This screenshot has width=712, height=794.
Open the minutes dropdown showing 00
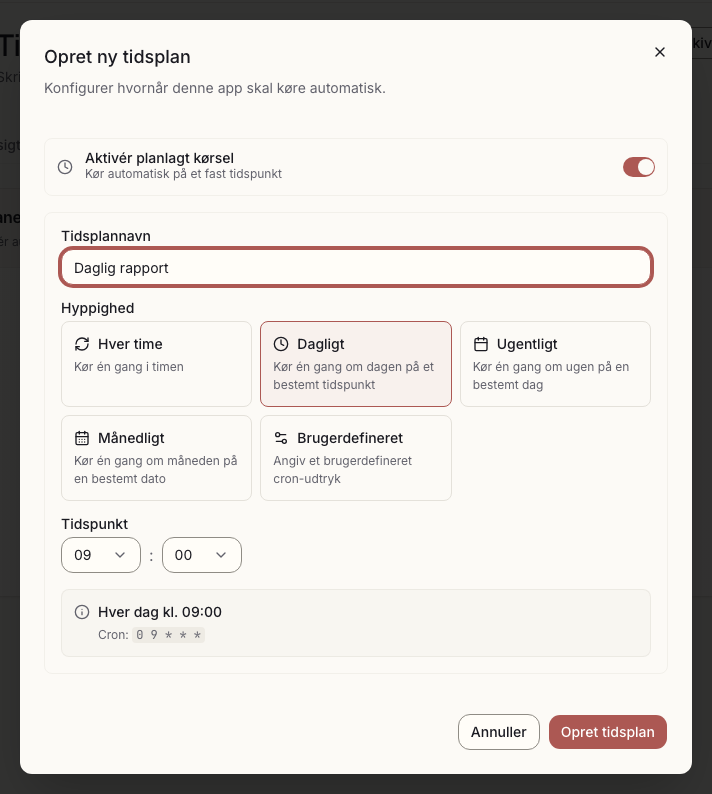[202, 555]
